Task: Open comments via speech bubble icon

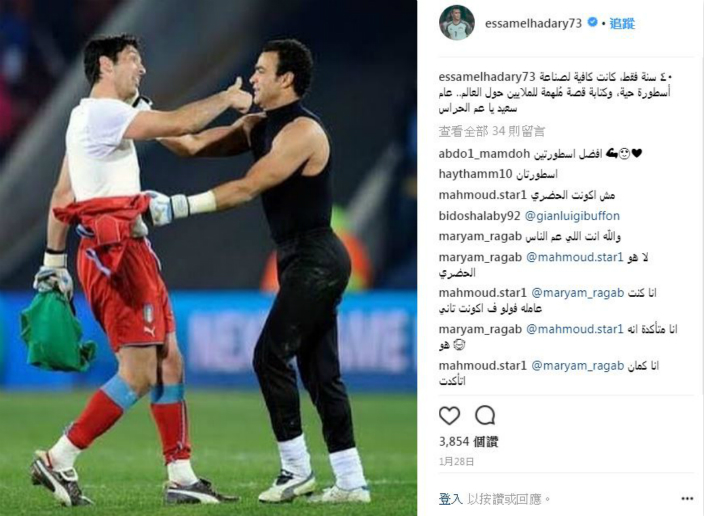Action: (x=485, y=415)
